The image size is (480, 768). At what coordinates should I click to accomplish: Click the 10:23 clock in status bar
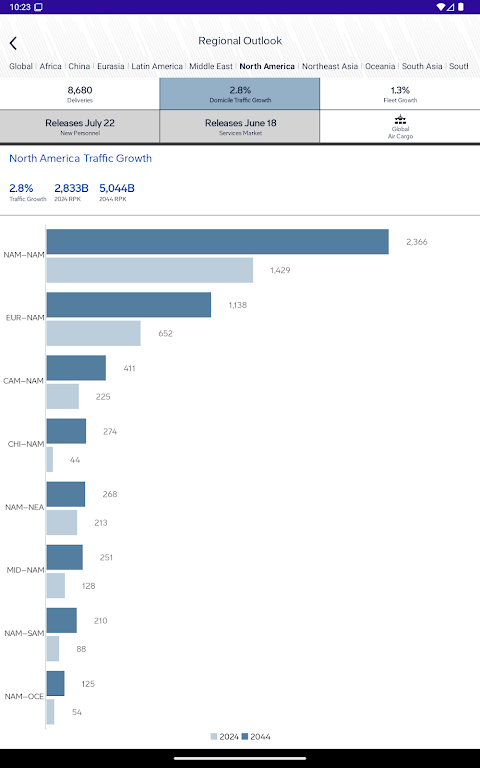pyautogui.click(x=20, y=7)
